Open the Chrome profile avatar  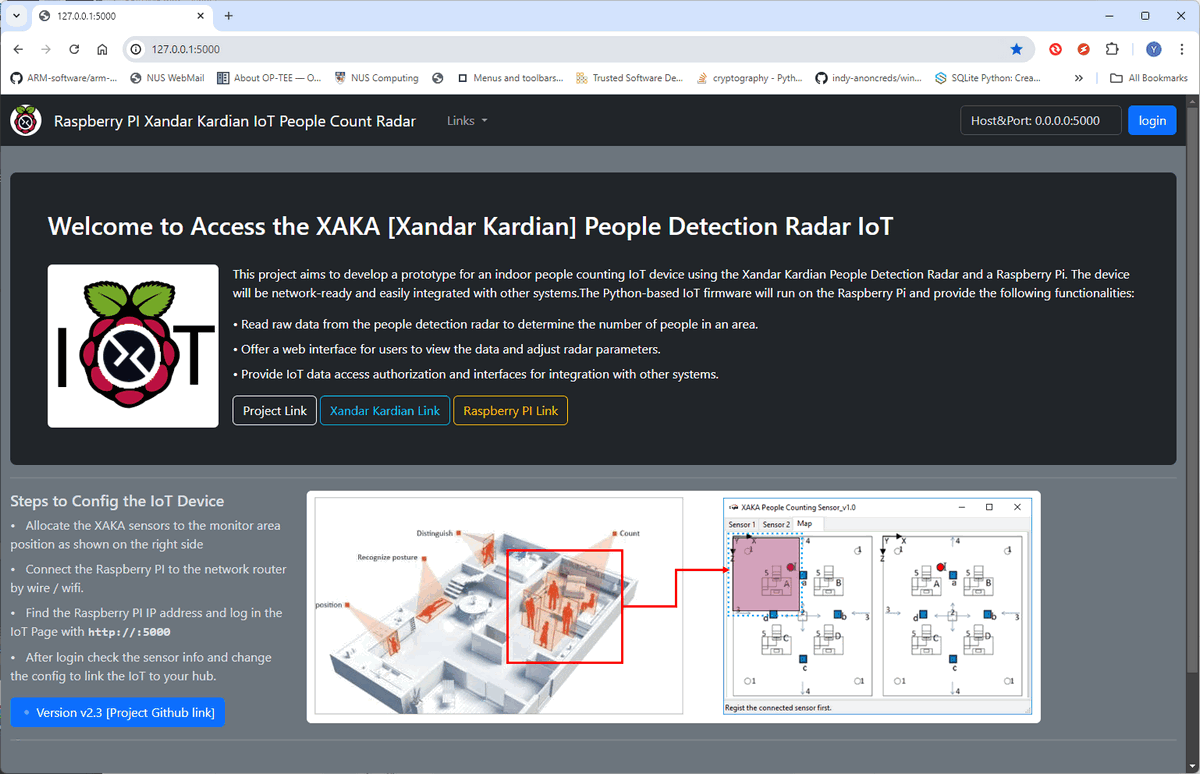point(1154,49)
